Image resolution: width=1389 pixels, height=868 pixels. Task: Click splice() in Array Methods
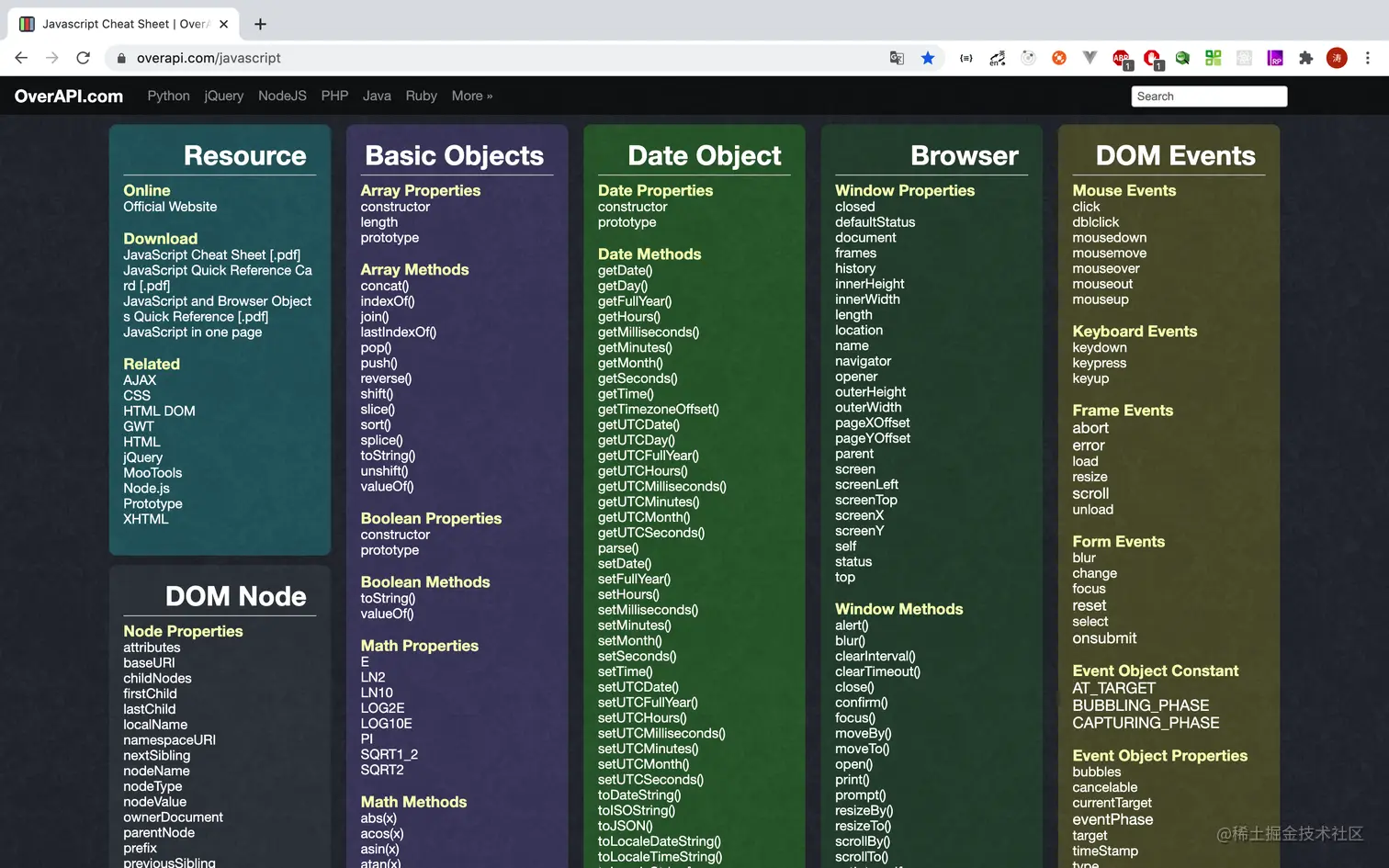[382, 440]
